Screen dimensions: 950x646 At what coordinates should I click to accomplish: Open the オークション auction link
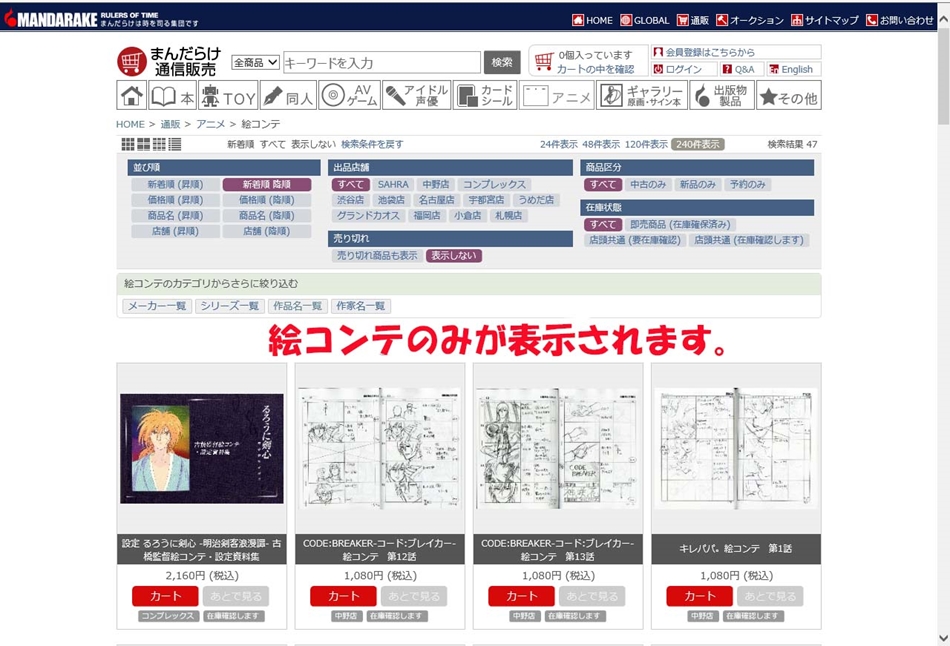coord(749,20)
